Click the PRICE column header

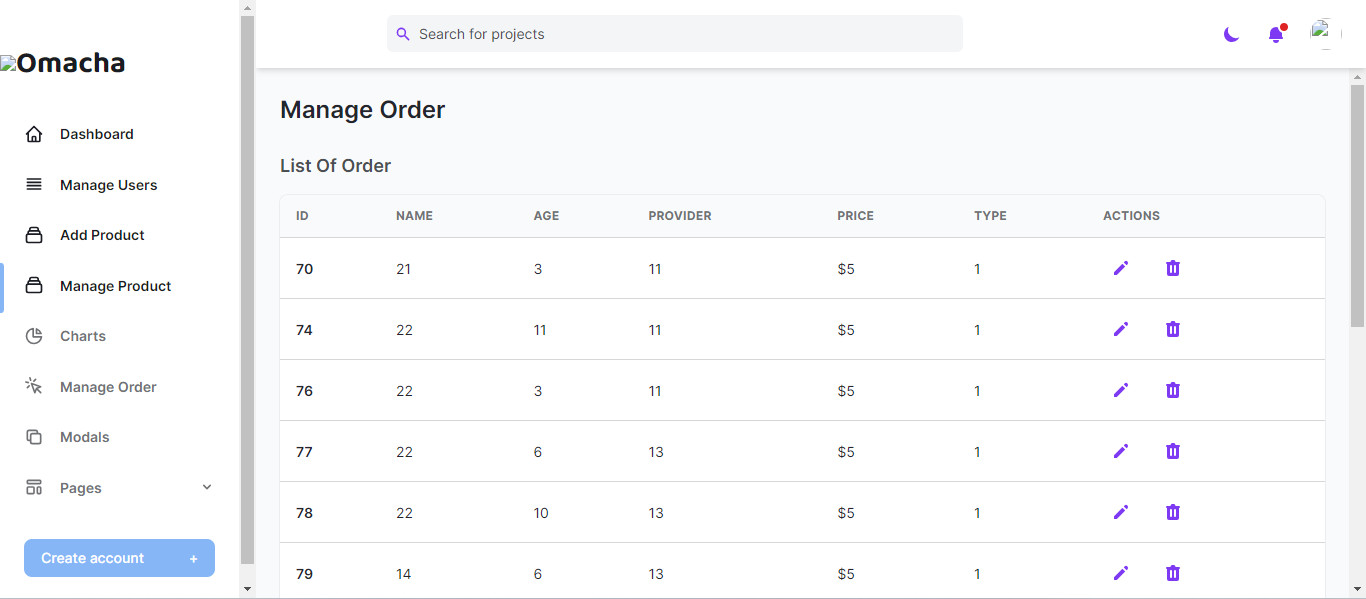tap(855, 216)
